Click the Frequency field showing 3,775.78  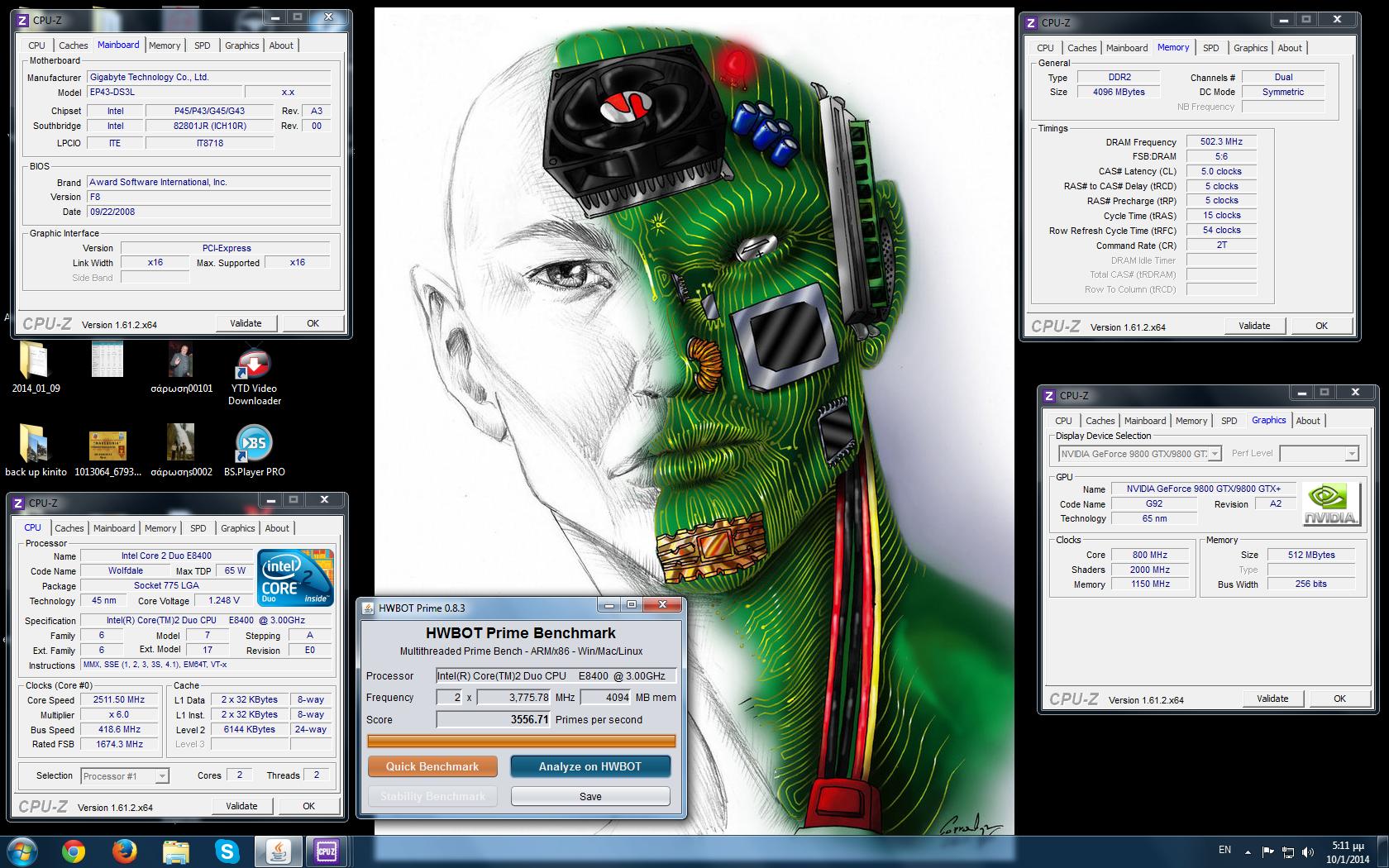click(514, 697)
